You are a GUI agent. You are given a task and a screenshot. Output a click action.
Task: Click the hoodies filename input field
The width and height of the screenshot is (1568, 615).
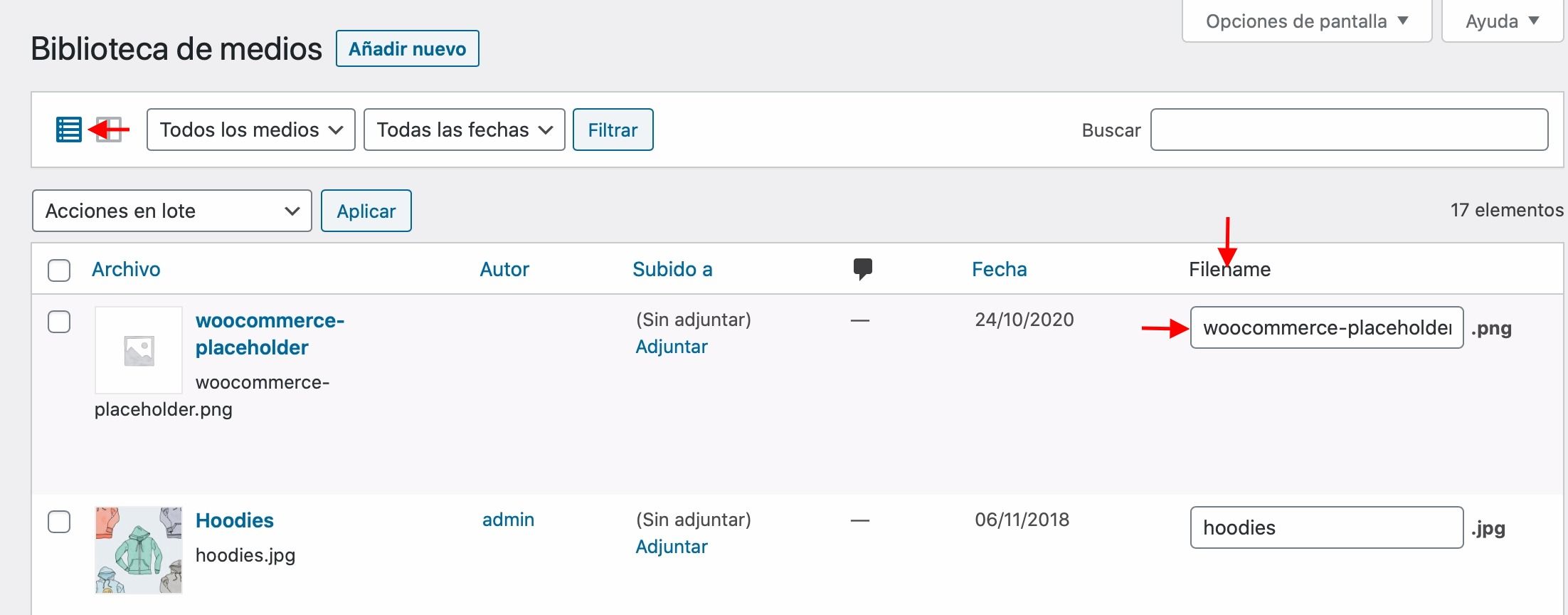(1327, 527)
